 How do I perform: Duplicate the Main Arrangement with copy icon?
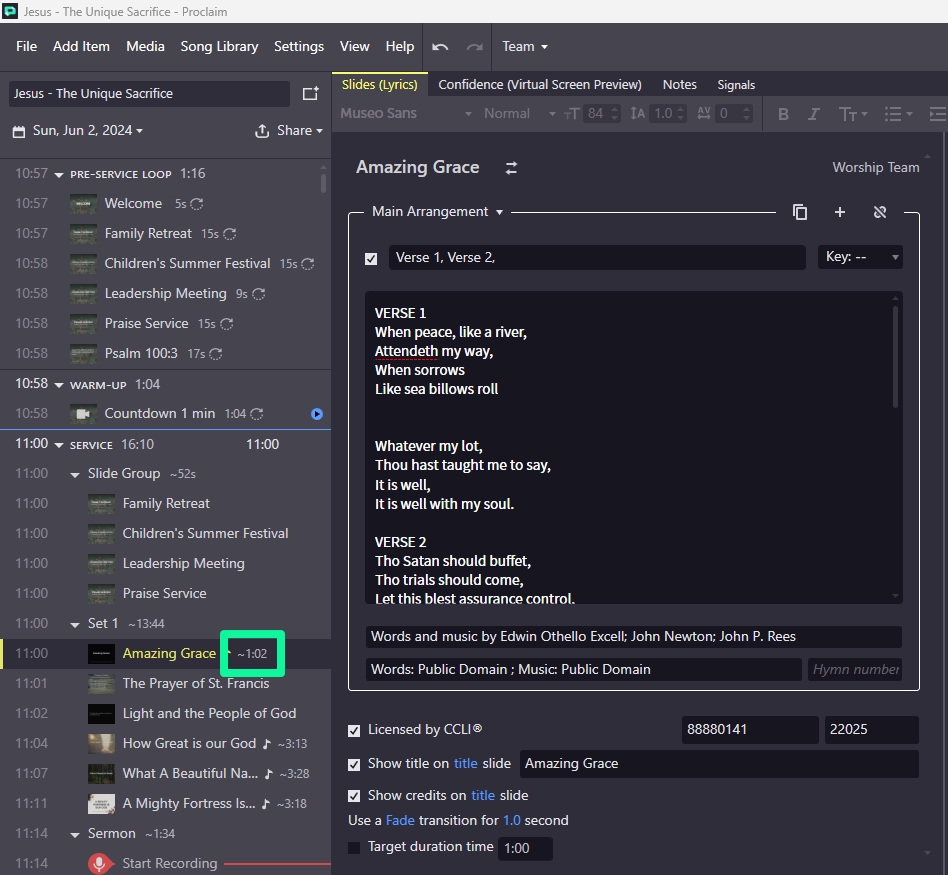pos(799,212)
